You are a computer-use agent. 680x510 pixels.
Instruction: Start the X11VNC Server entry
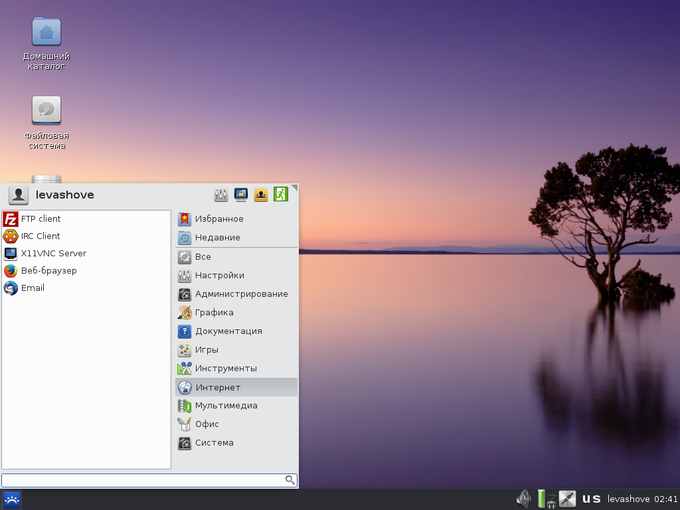(x=86, y=253)
